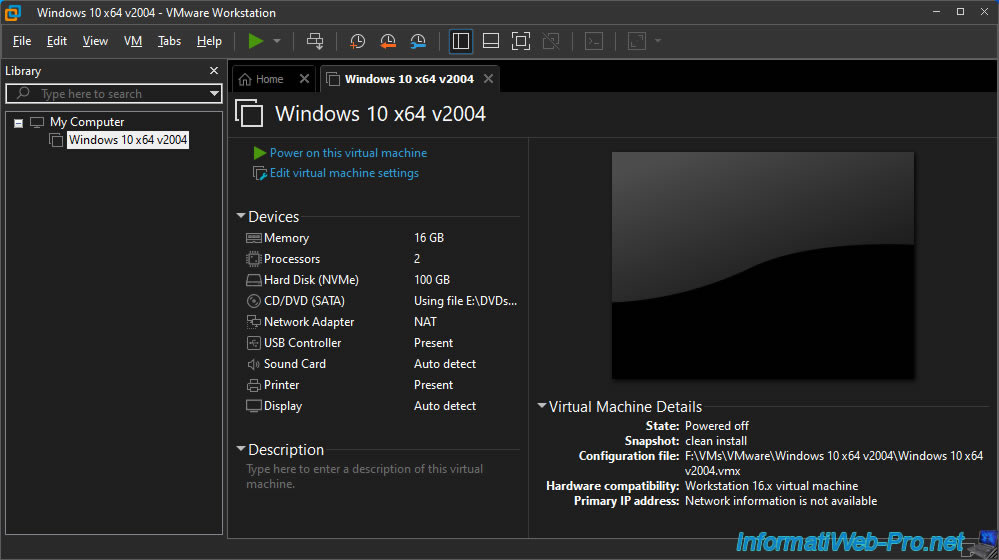This screenshot has height=560, width=999.
Task: Open the VM menu
Action: (133, 41)
